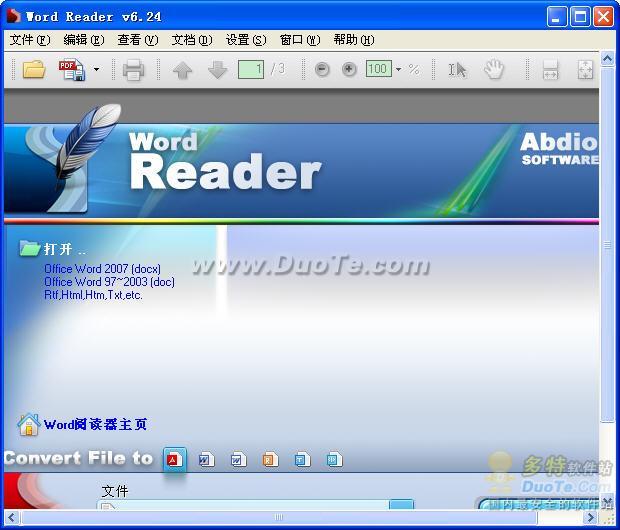Select the last teal convert format icon
Viewport: 620px width, 530px height.
click(335, 460)
